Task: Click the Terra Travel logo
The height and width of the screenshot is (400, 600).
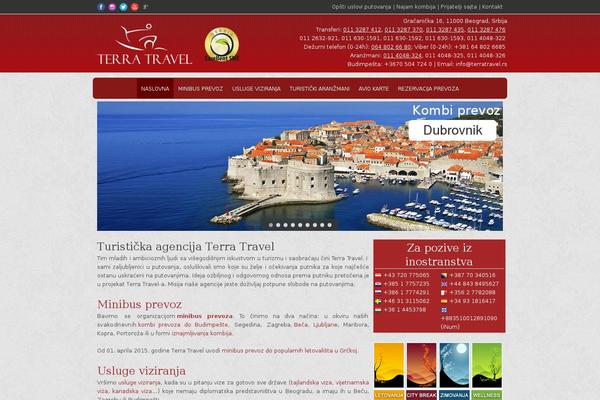Action: point(145,44)
